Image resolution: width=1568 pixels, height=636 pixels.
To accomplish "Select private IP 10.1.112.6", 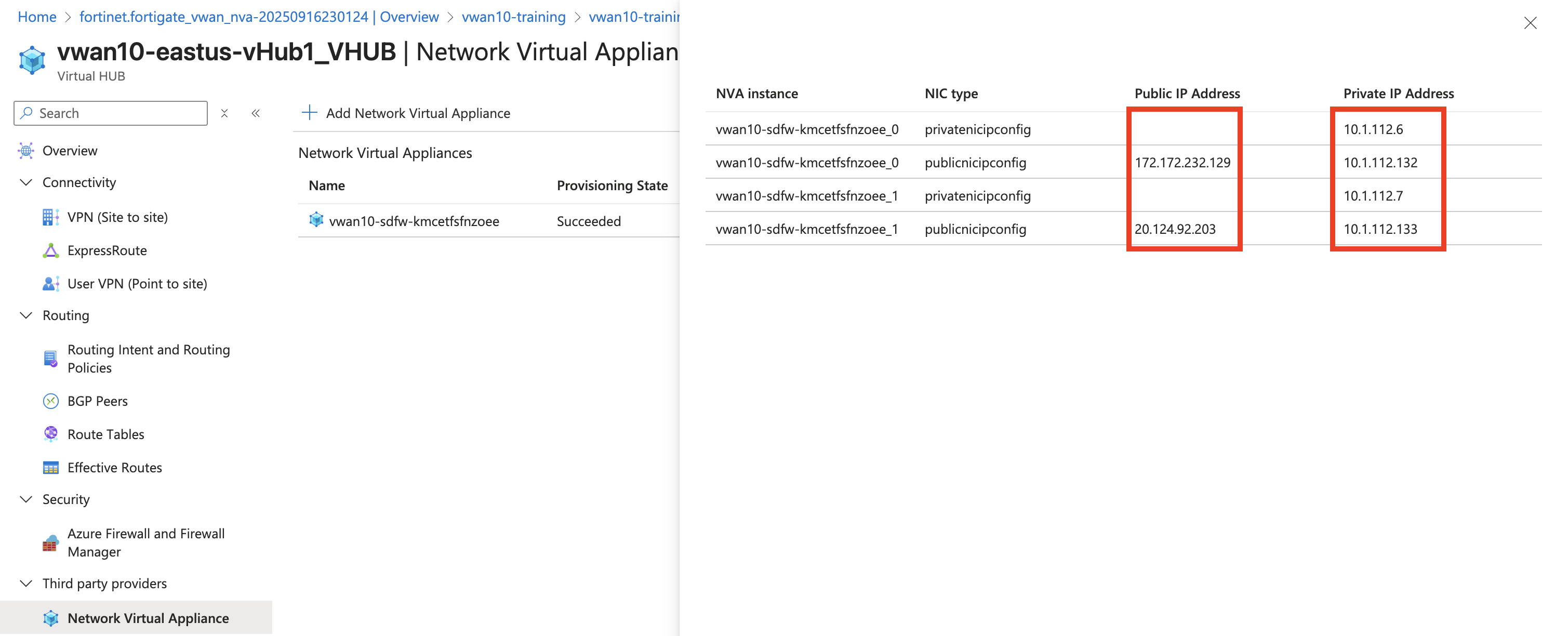I will tap(1373, 129).
